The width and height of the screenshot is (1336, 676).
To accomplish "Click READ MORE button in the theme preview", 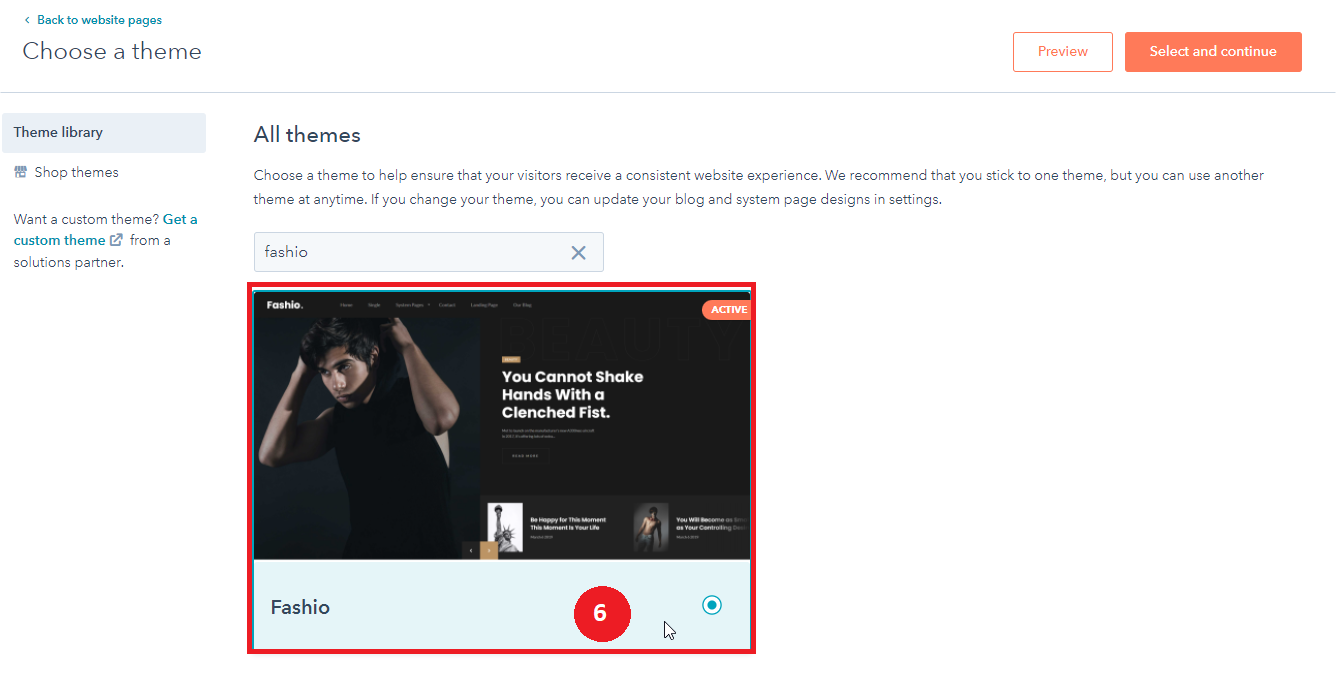I will tap(525, 455).
